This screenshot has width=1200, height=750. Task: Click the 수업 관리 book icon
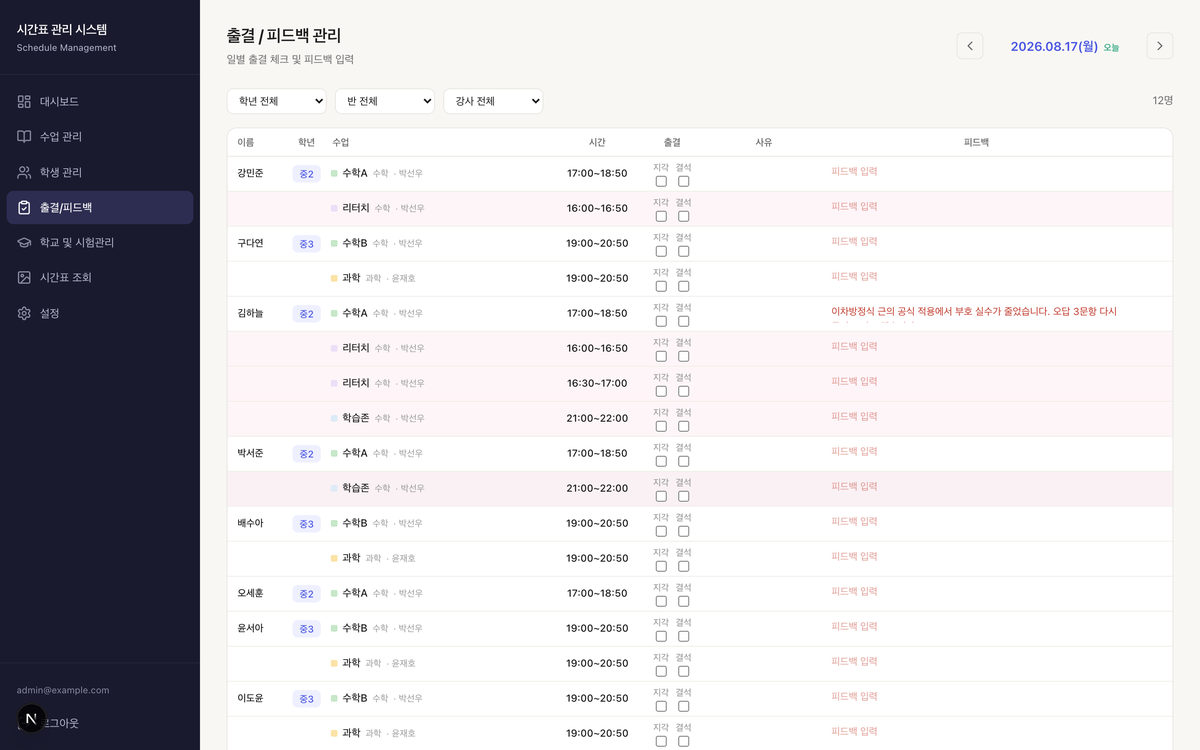click(x=24, y=137)
